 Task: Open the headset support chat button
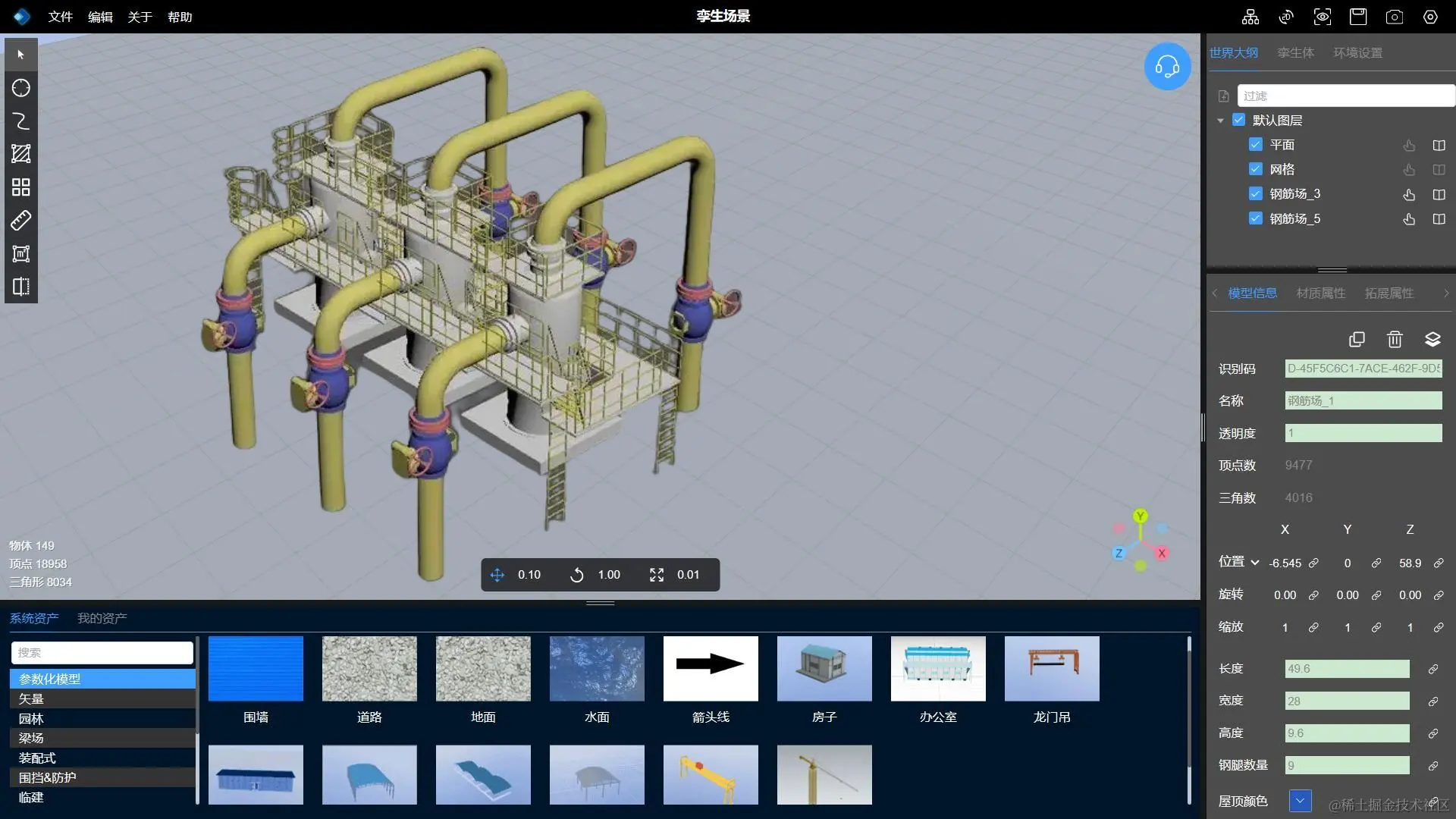click(x=1167, y=67)
